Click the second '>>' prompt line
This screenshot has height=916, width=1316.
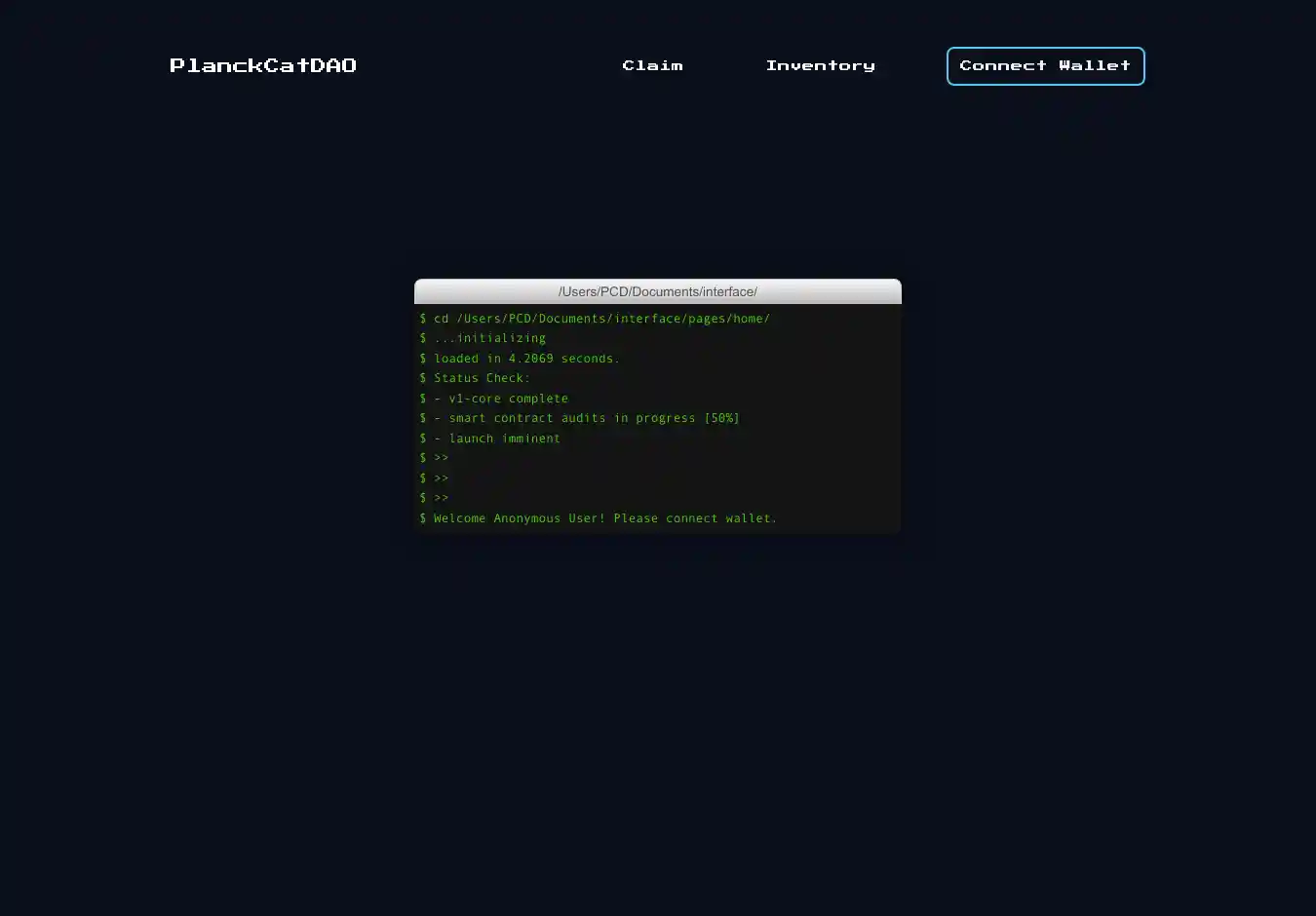point(441,478)
